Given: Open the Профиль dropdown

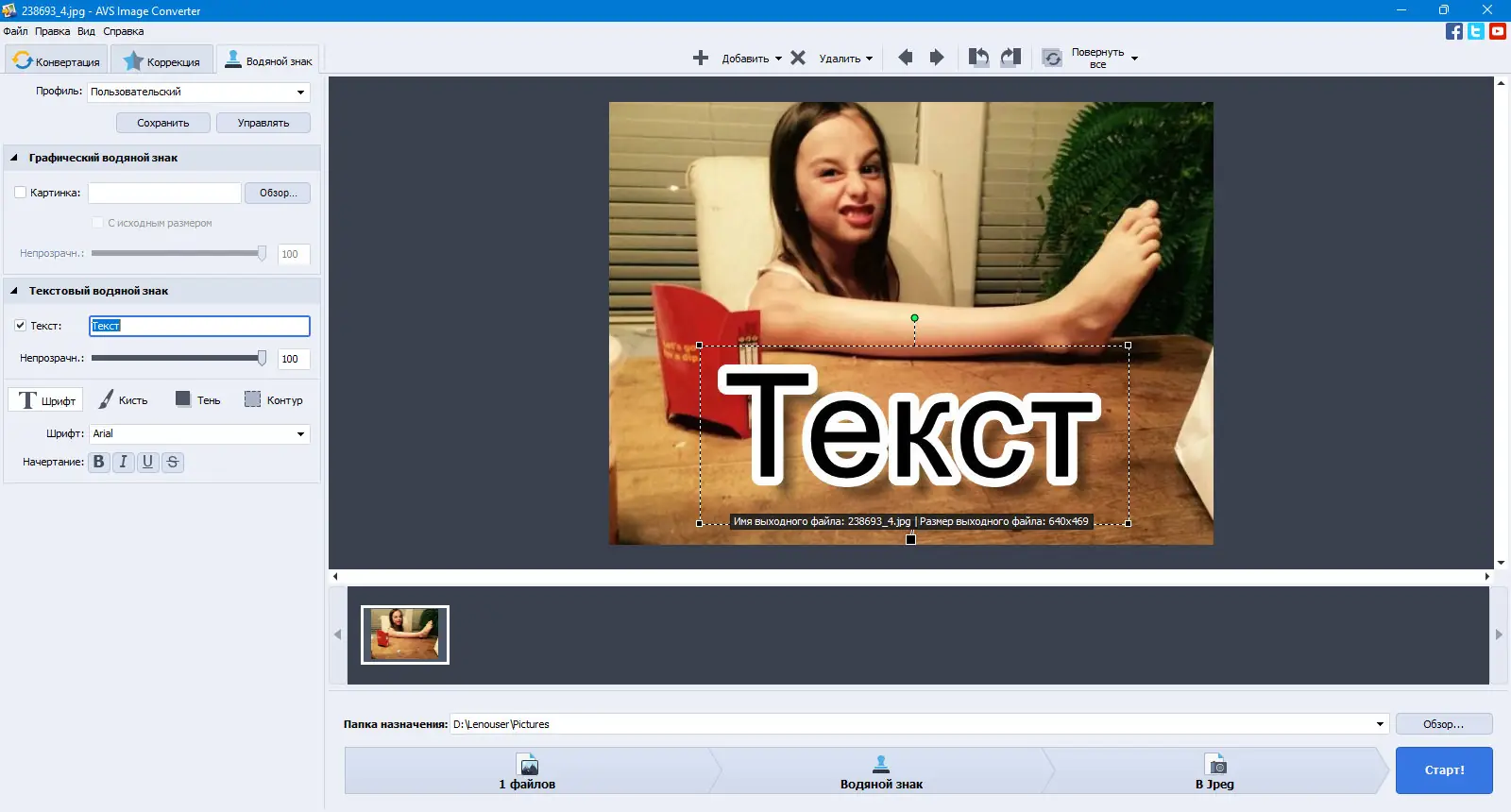Looking at the screenshot, I should (x=198, y=92).
